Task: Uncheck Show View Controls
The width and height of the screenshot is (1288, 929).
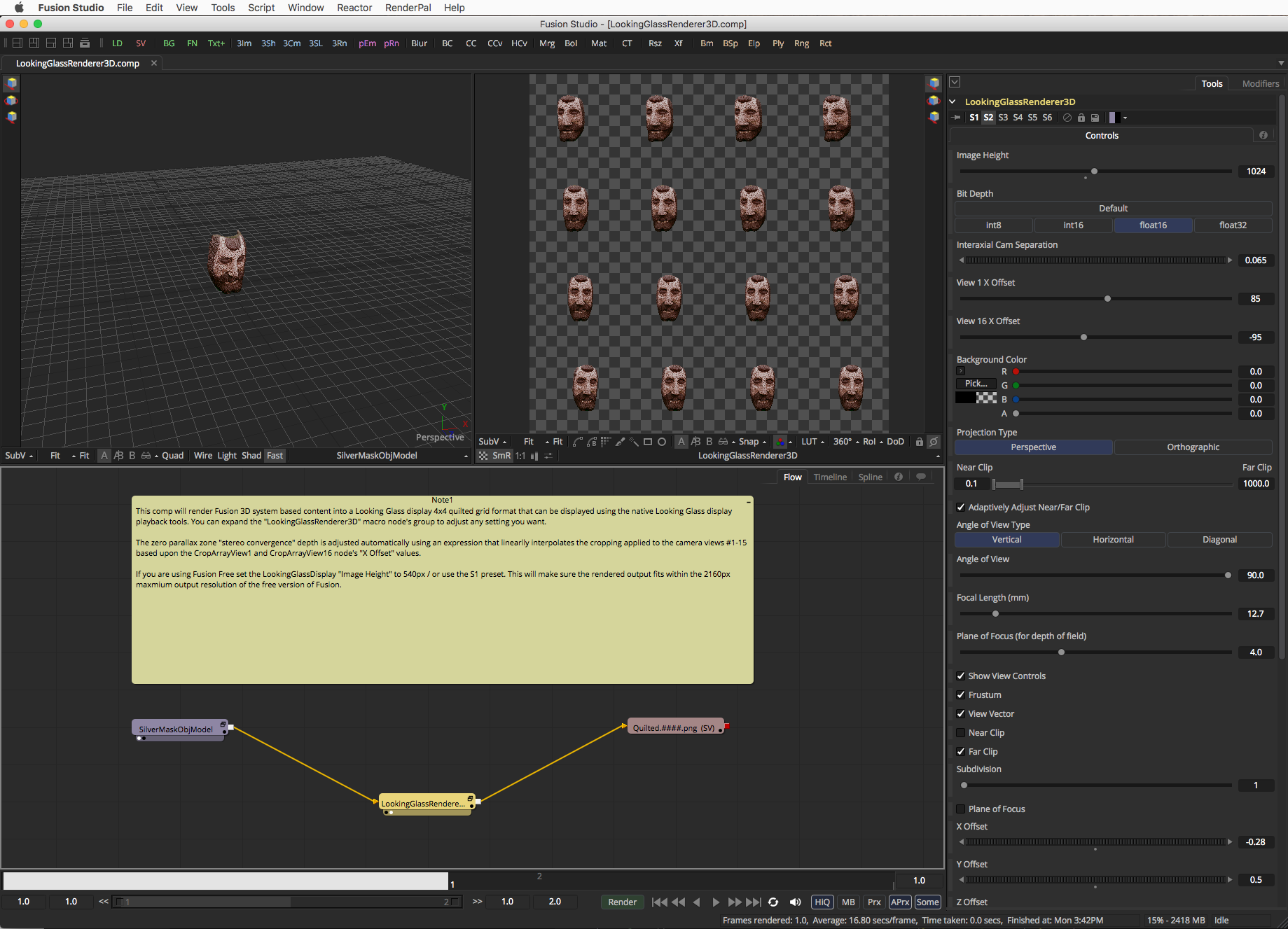Action: point(961,676)
